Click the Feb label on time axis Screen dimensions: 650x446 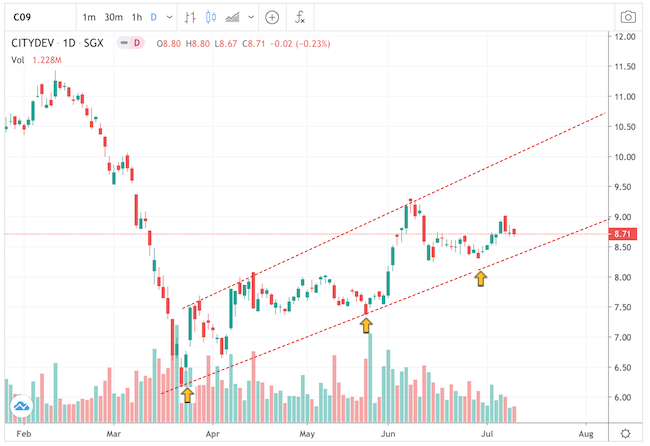(24, 434)
